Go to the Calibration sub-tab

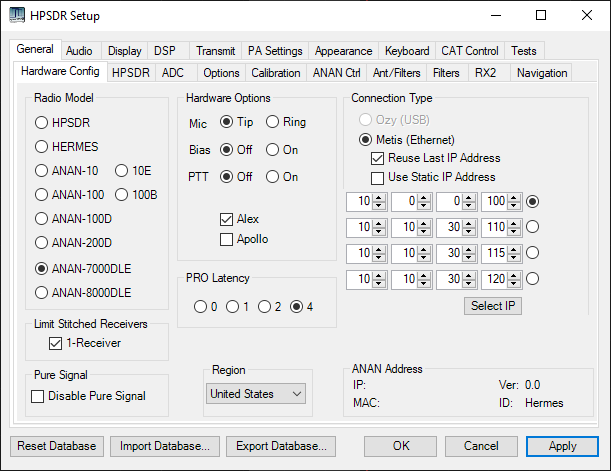click(275, 73)
